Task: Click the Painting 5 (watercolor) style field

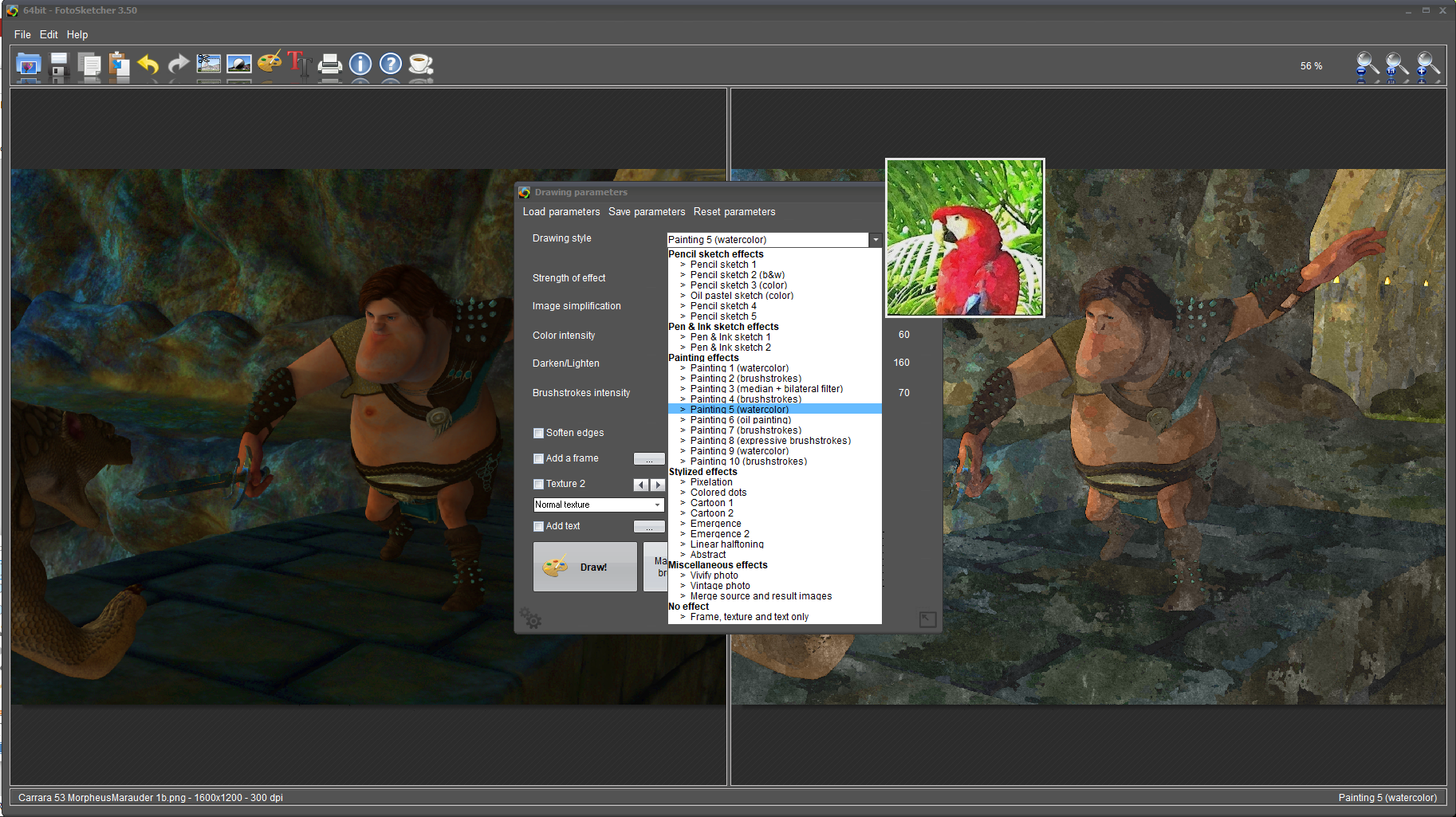Action: [x=767, y=240]
